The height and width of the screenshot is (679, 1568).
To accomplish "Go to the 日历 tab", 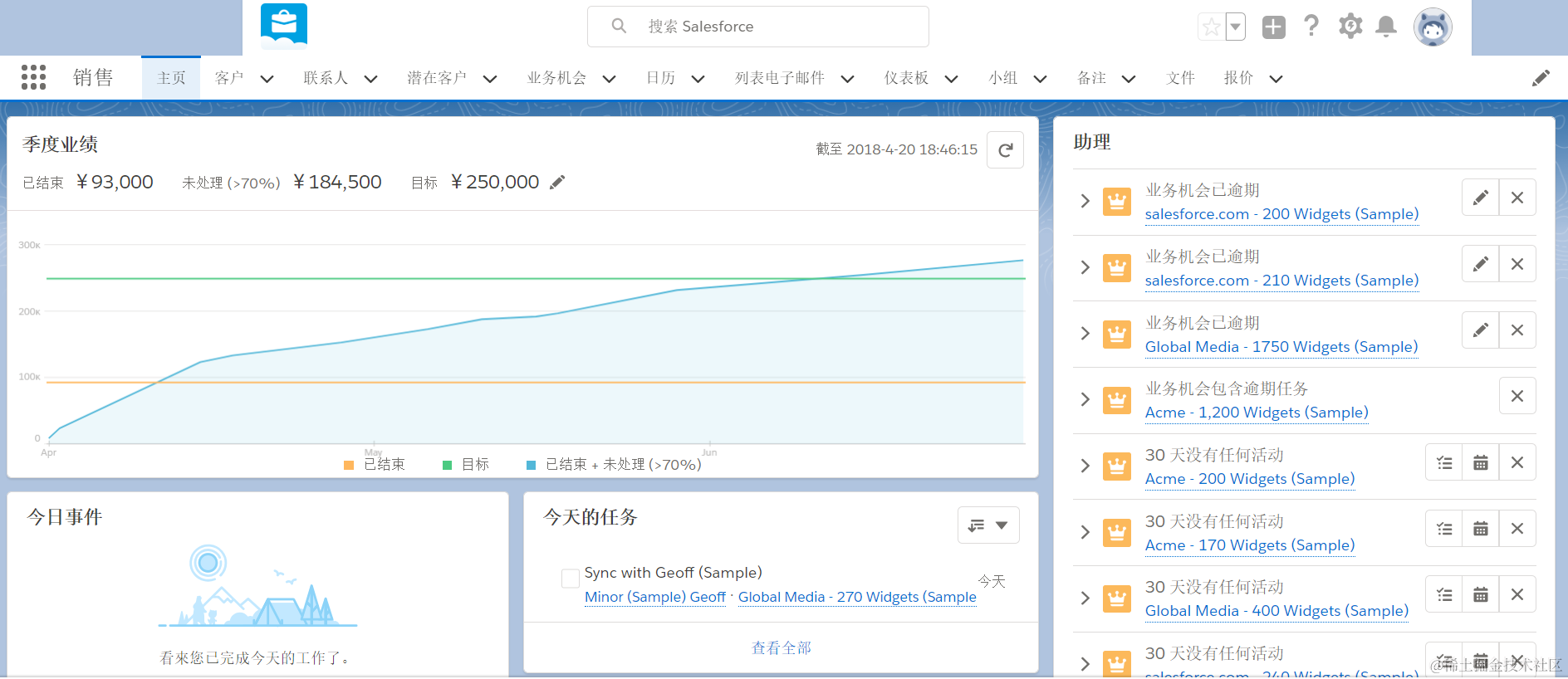I will pyautogui.click(x=661, y=78).
